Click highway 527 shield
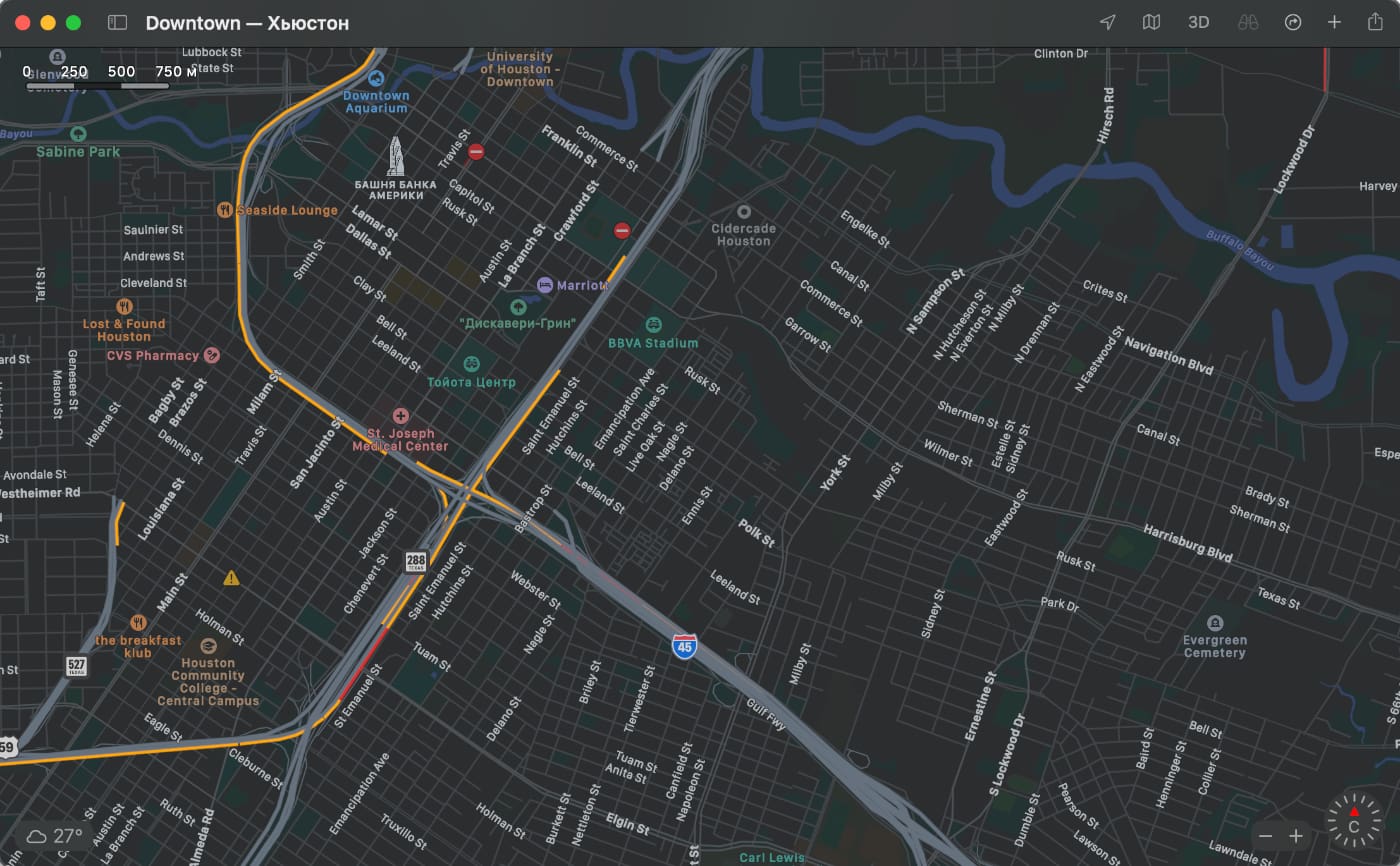This screenshot has height=866, width=1400. pos(77,665)
